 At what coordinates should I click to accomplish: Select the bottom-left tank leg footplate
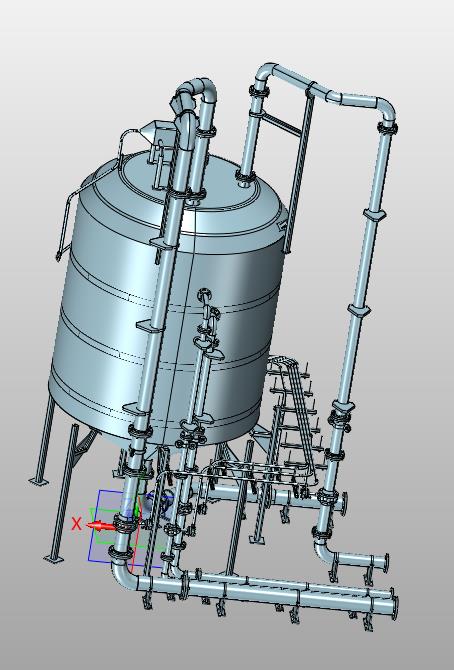54,559
